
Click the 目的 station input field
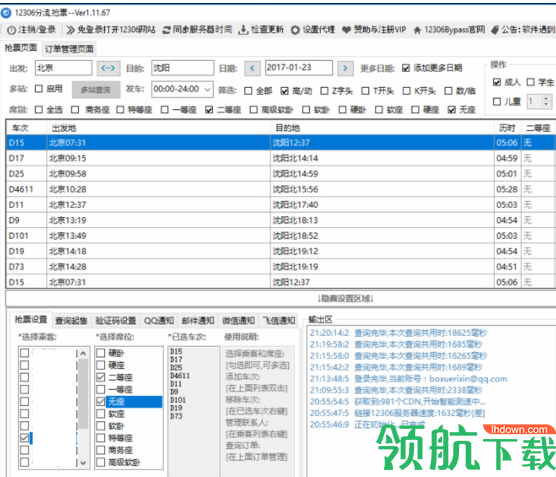pyautogui.click(x=183, y=68)
